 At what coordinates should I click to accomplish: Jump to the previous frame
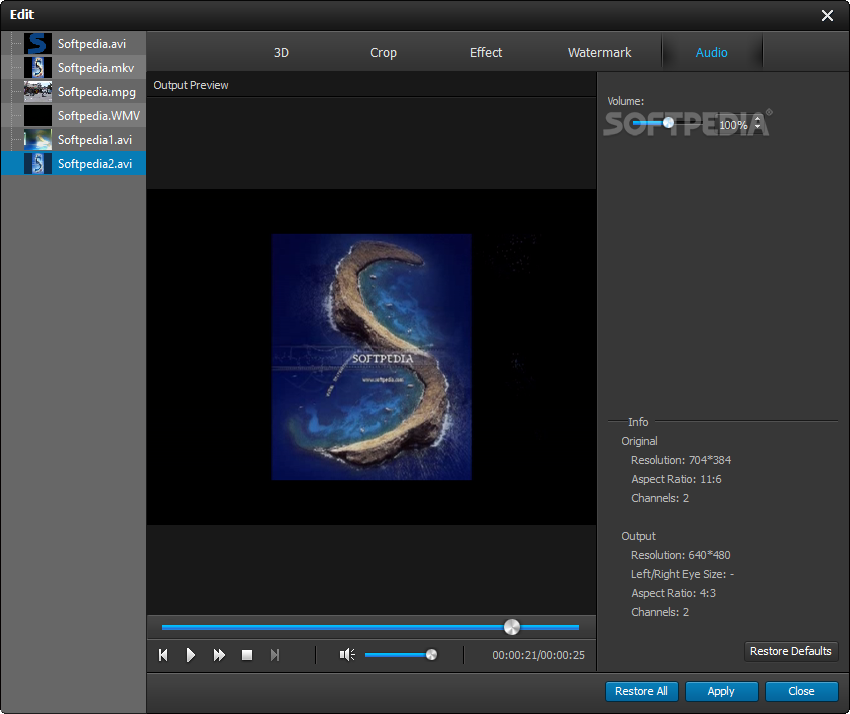pyautogui.click(x=163, y=655)
